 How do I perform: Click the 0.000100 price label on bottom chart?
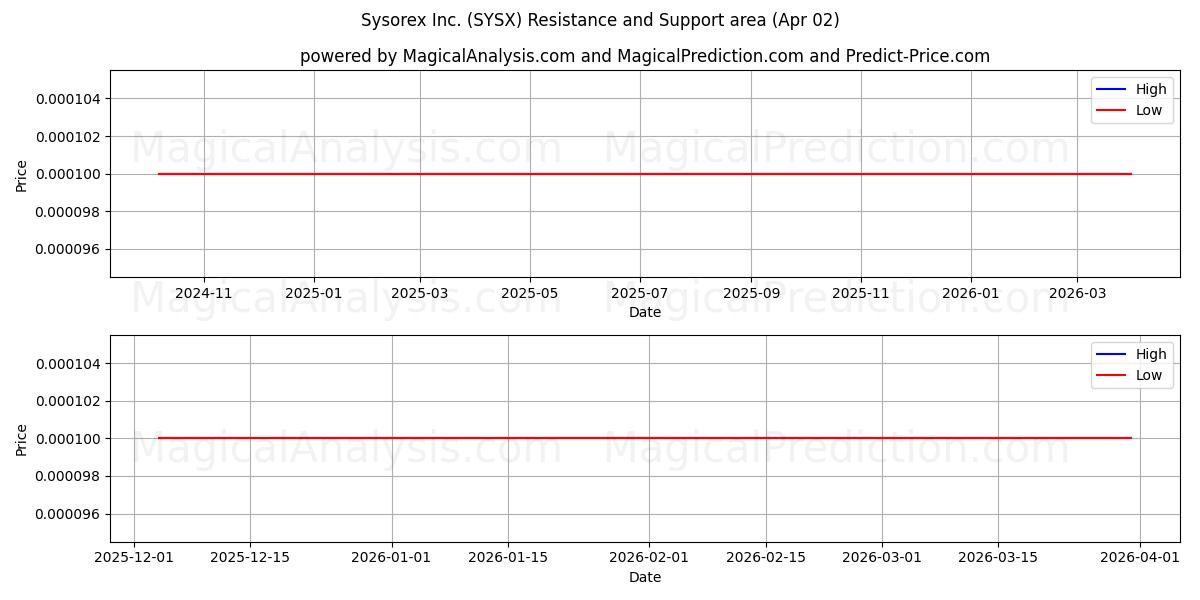68,439
